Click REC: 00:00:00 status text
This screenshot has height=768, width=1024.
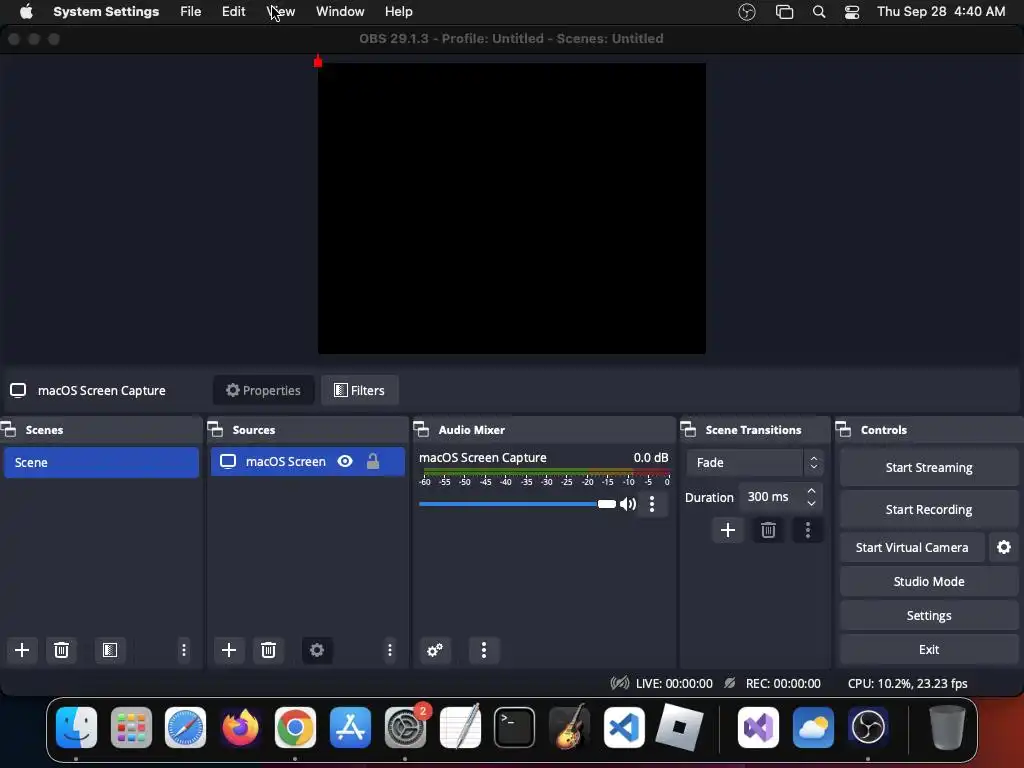tap(783, 683)
